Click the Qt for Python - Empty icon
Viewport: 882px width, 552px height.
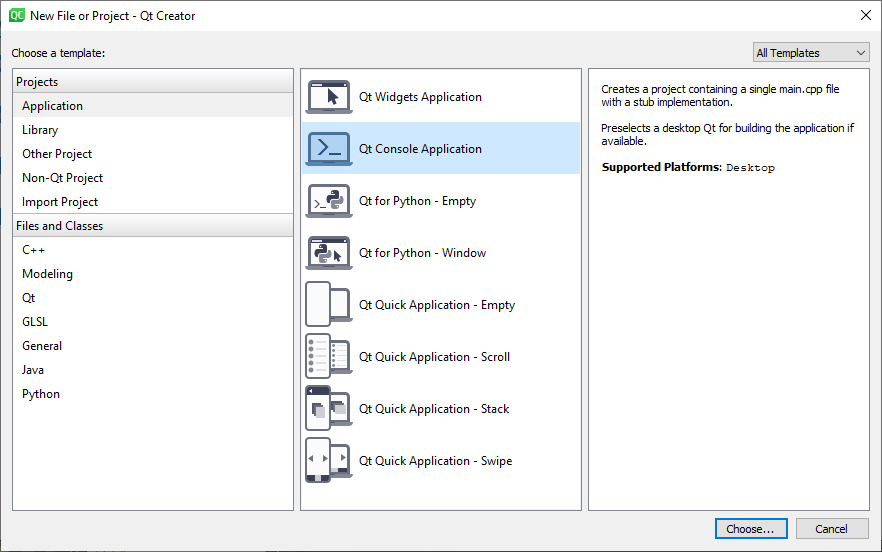[328, 201]
